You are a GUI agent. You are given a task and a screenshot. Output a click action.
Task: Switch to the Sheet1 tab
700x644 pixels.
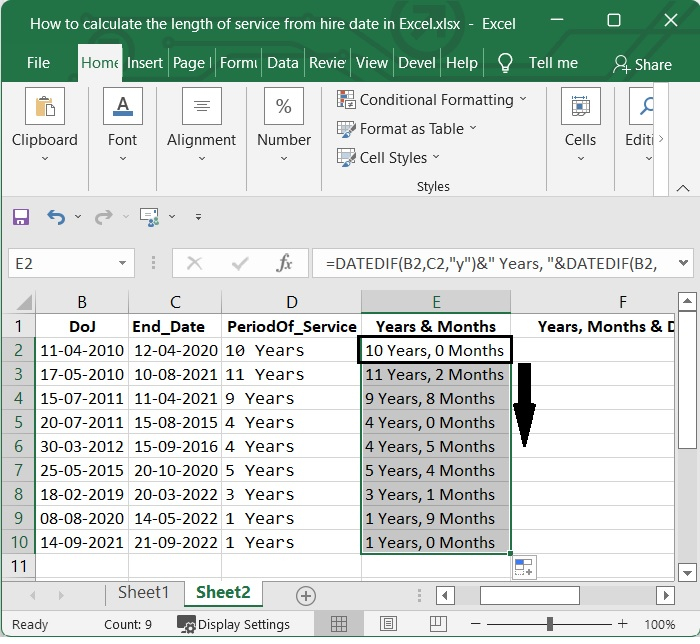[144, 593]
